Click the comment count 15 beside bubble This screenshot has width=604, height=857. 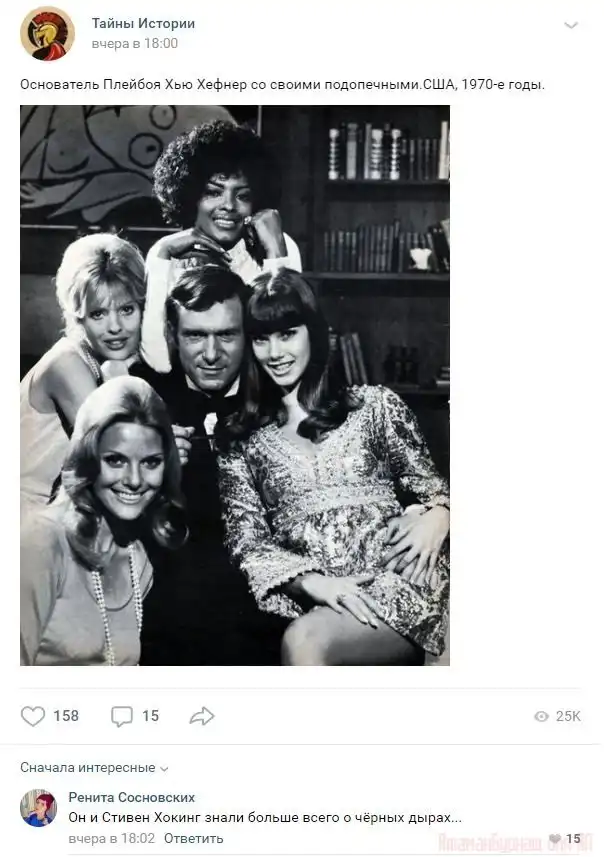point(150,716)
